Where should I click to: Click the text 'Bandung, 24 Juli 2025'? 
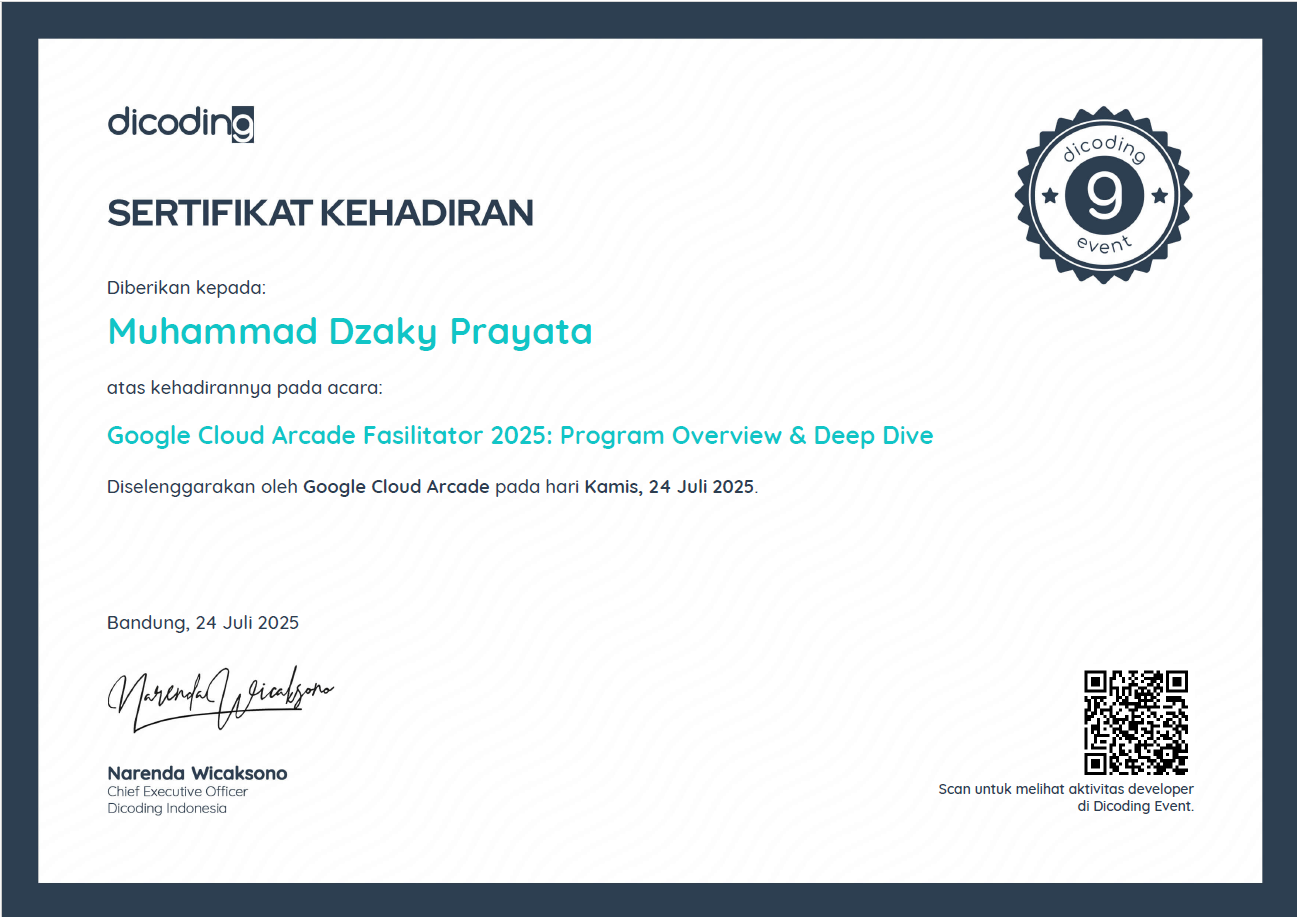[203, 623]
